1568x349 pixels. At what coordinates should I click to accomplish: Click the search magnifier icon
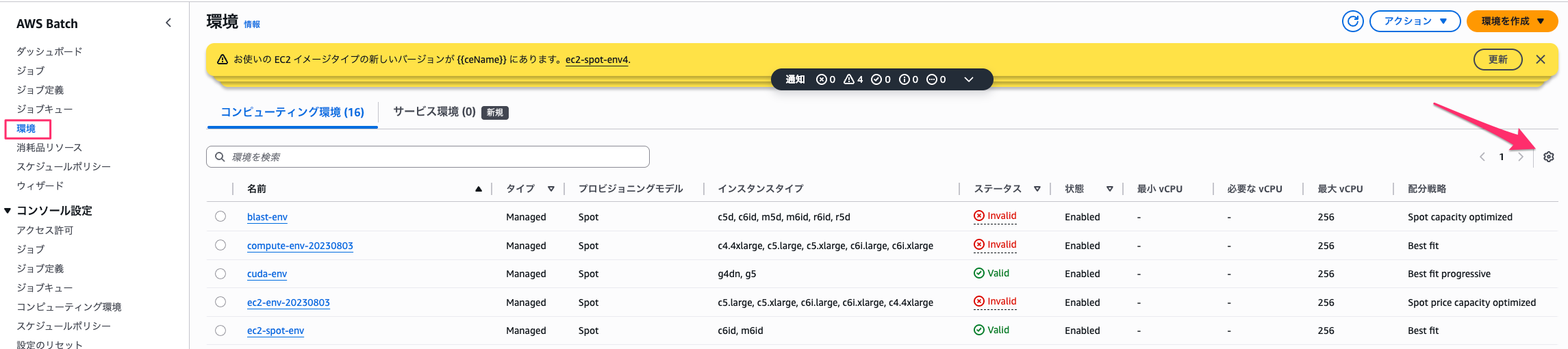220,157
